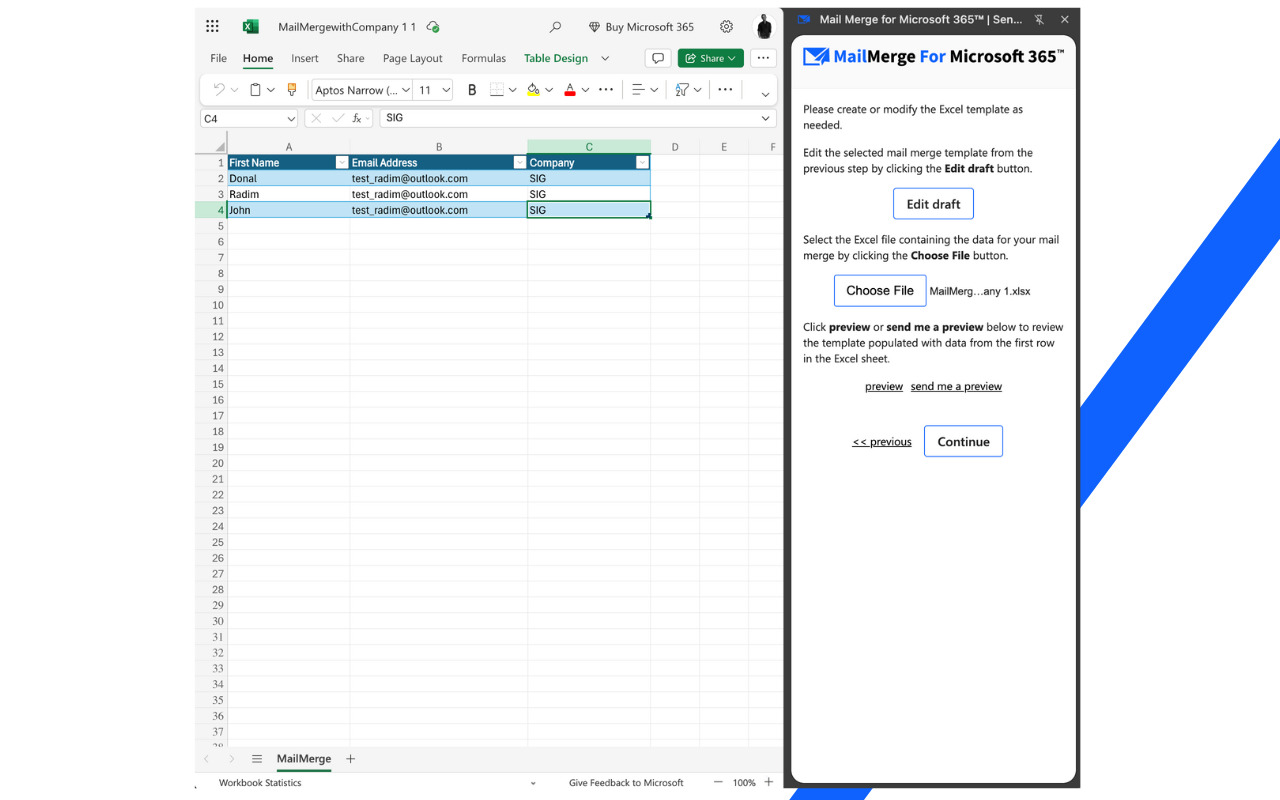Image resolution: width=1280 pixels, height=800 pixels.
Task: Click the send me a preview link
Action: pyautogui.click(x=955, y=386)
